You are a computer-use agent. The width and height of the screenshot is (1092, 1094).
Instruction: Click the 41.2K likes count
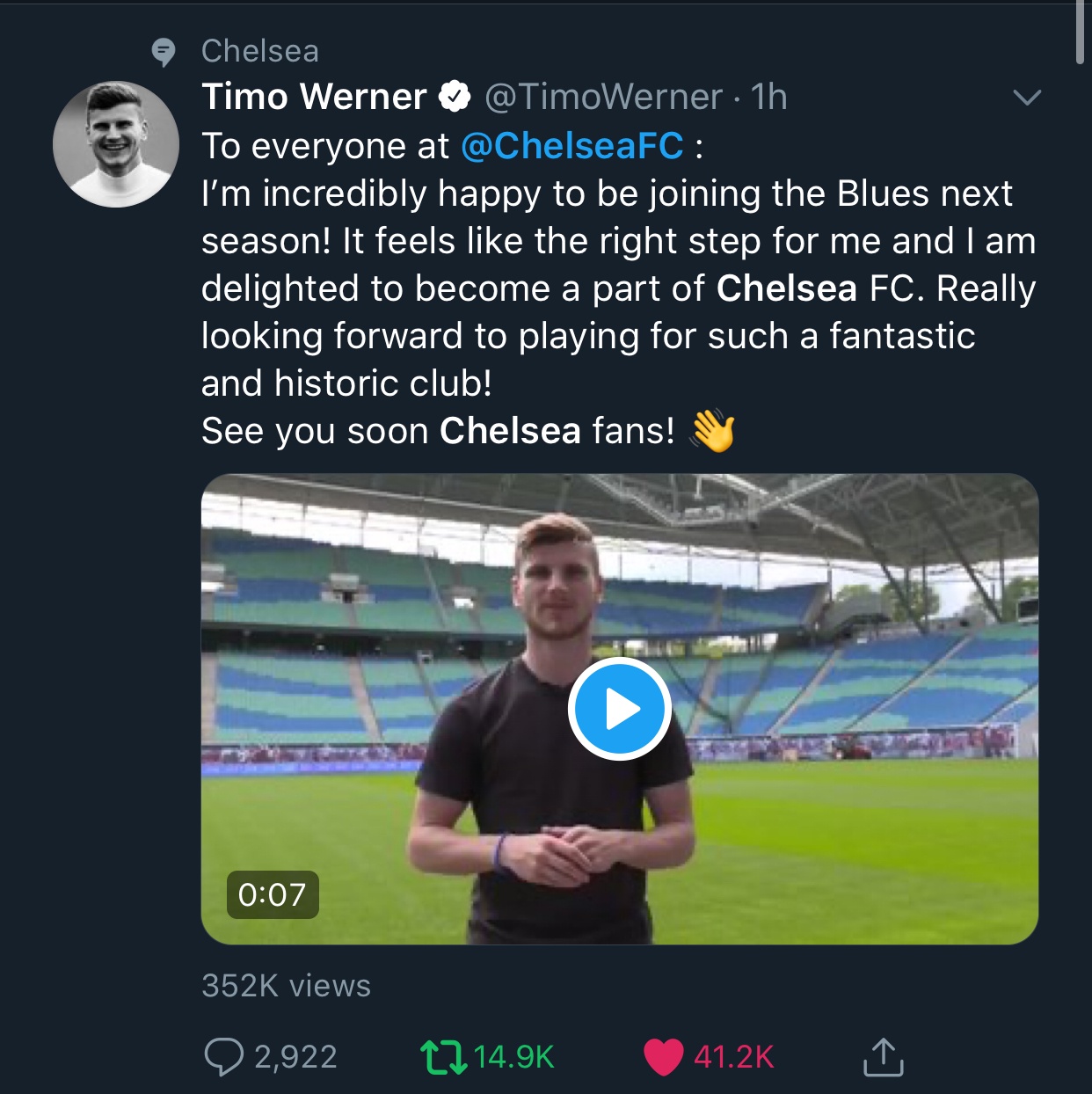tap(734, 1057)
